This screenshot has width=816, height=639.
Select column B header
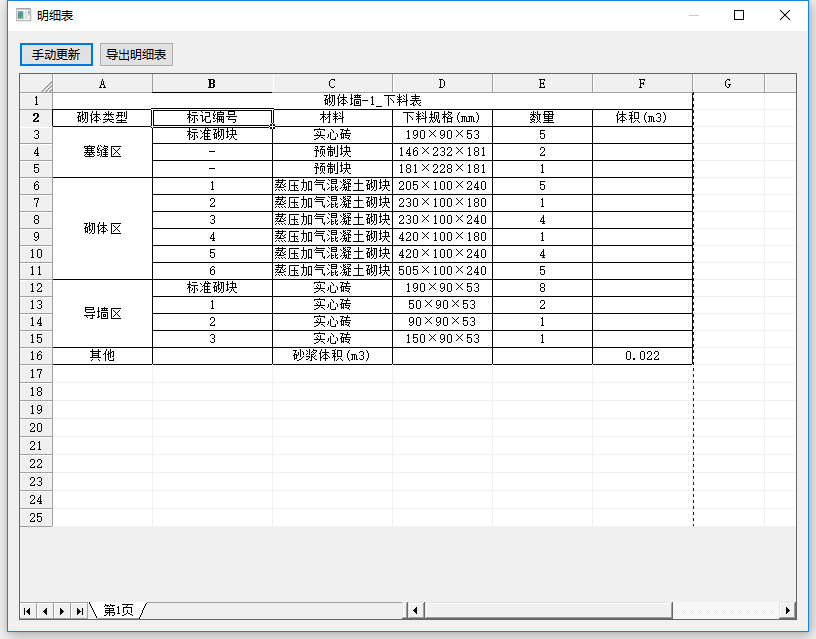pos(212,83)
